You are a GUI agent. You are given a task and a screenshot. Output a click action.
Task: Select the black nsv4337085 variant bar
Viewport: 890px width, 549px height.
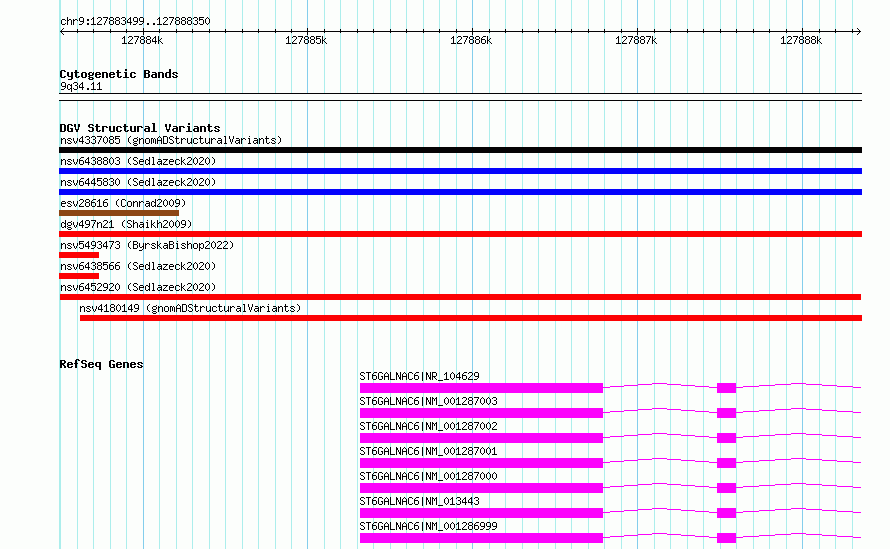460,150
